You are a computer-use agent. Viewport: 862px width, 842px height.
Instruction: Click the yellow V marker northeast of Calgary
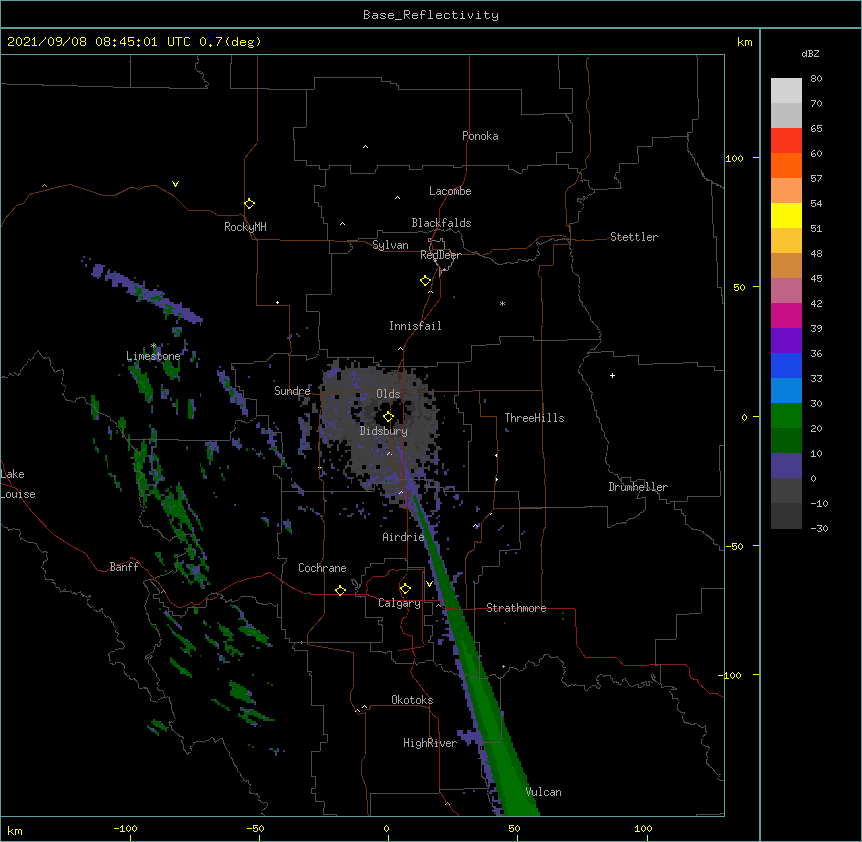tap(429, 583)
